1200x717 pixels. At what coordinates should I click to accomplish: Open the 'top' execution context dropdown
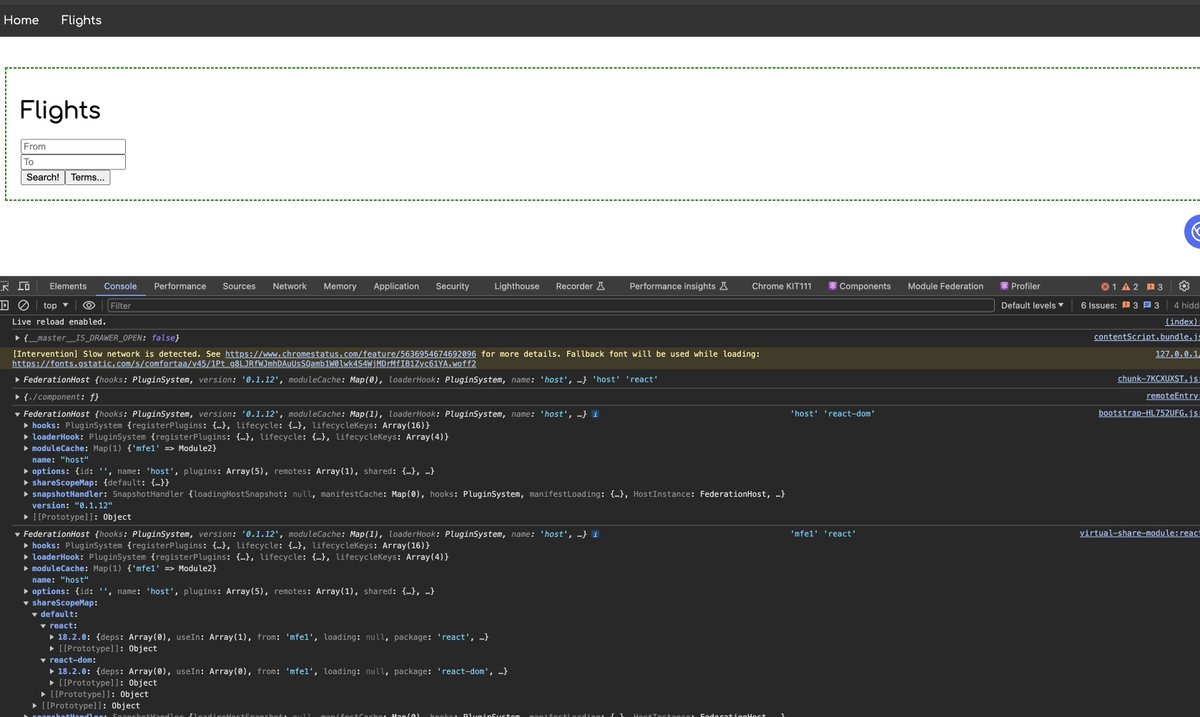click(53, 304)
